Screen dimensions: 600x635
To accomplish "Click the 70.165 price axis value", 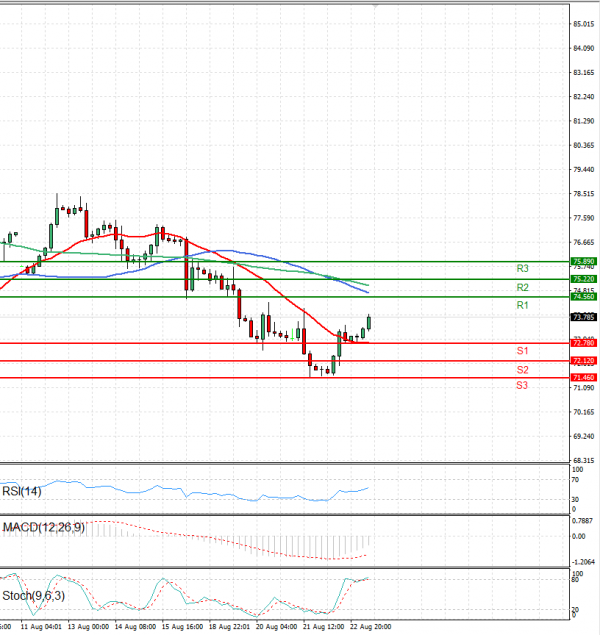I will tap(584, 412).
